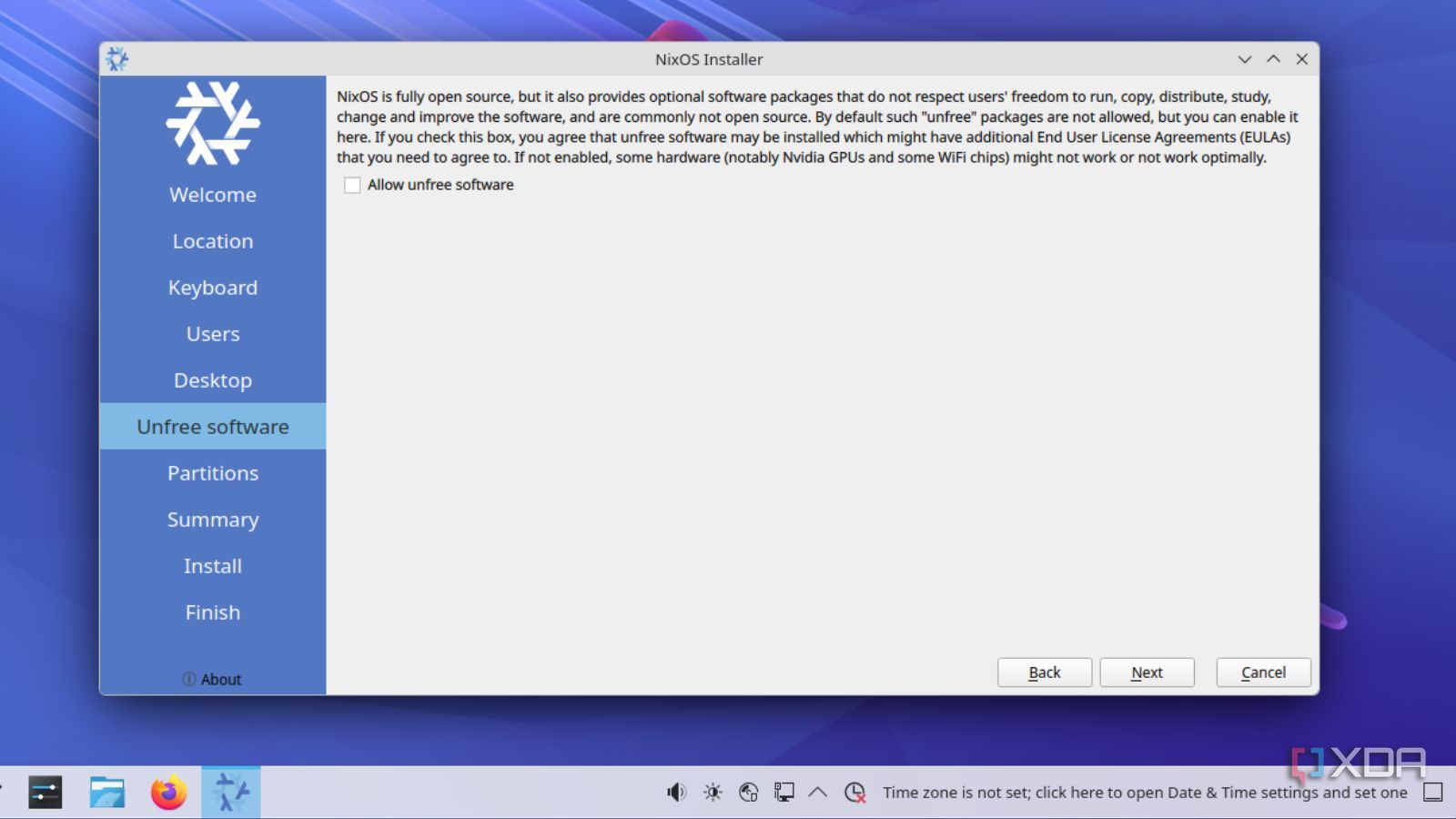Click the show desktop icon in taskbar corner
The height and width of the screenshot is (819, 1456).
[x=1433, y=793]
